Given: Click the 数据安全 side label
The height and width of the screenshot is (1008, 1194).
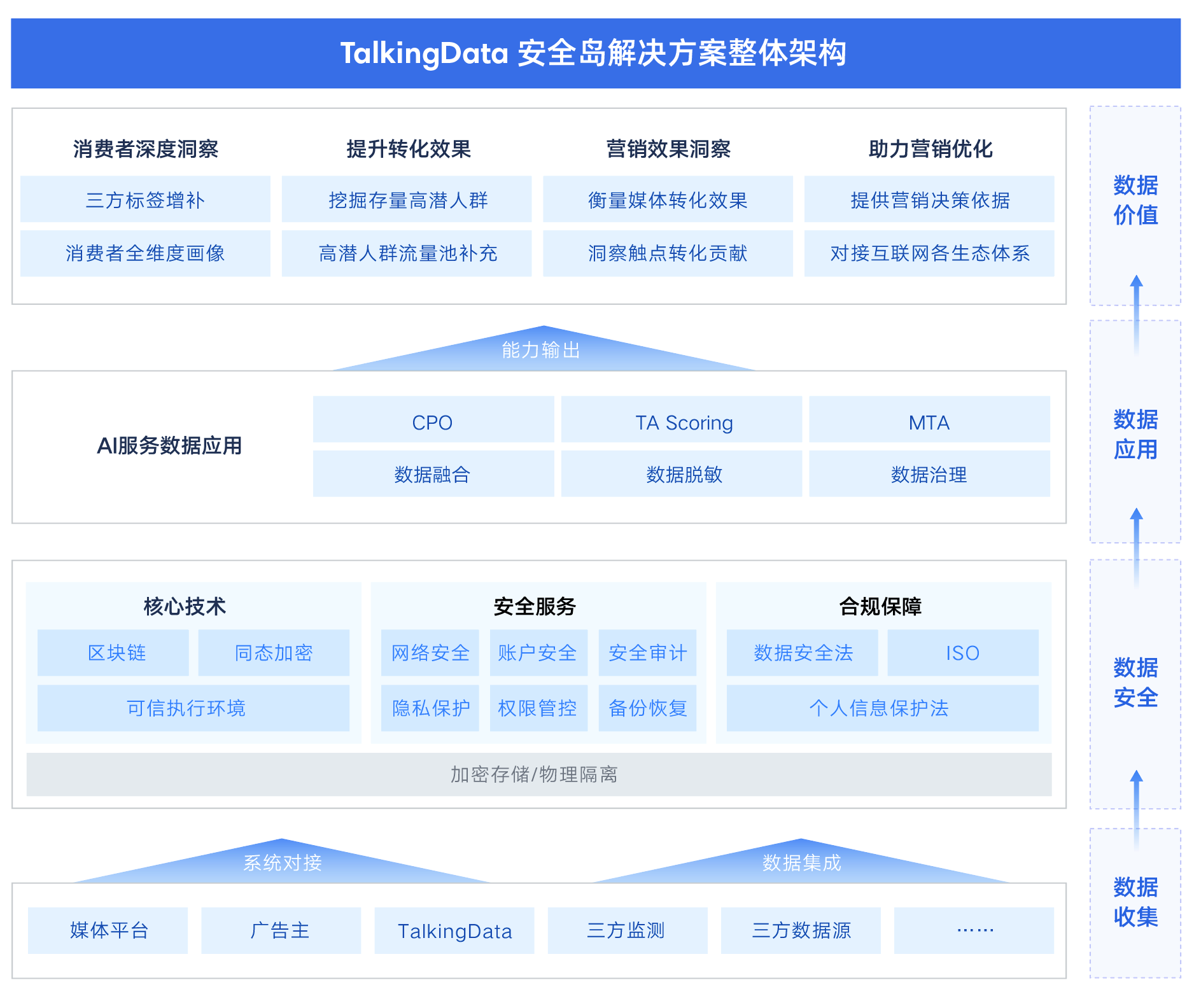Looking at the screenshot, I should point(1135,682).
